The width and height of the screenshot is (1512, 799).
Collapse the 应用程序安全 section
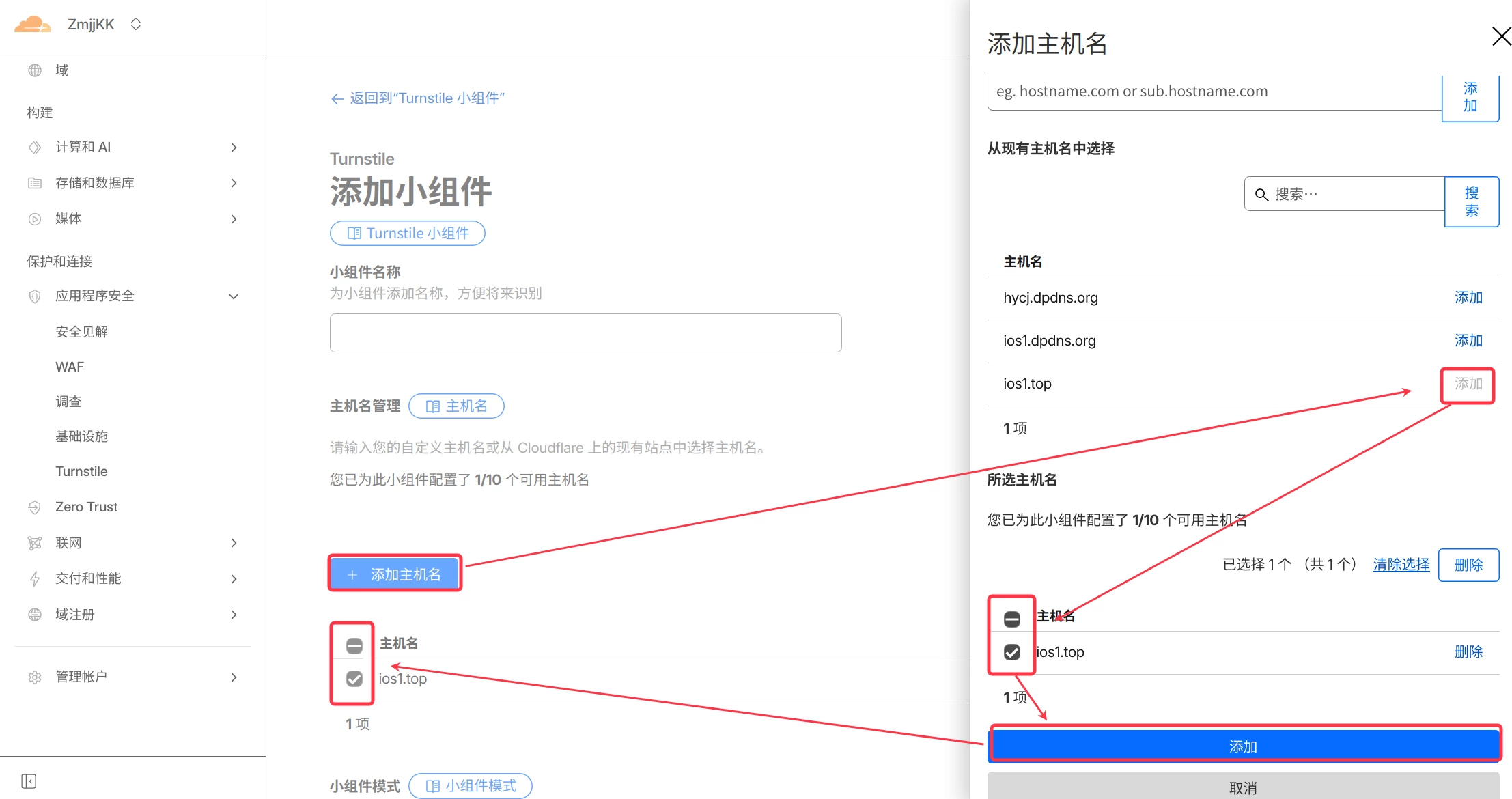(234, 296)
